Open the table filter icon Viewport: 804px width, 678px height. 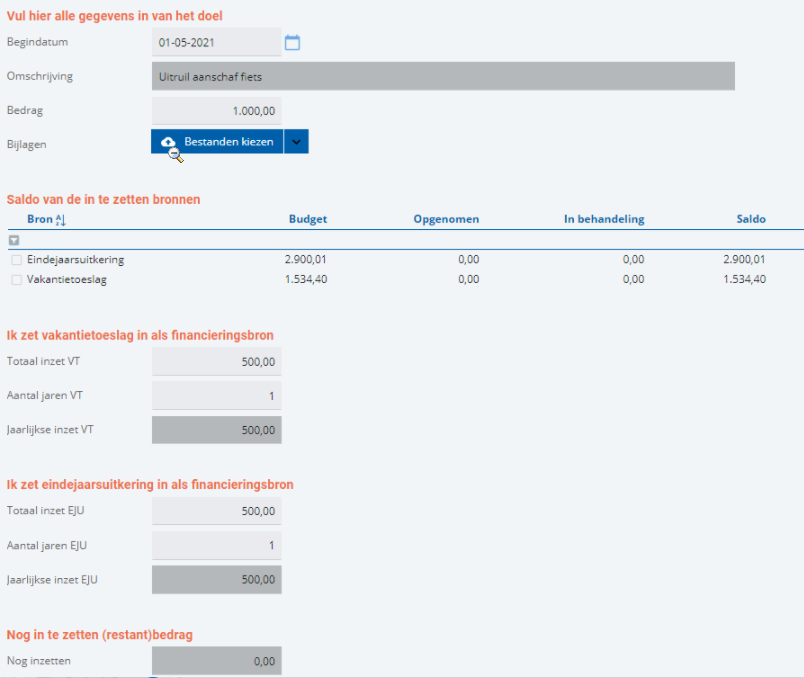tap(14, 240)
